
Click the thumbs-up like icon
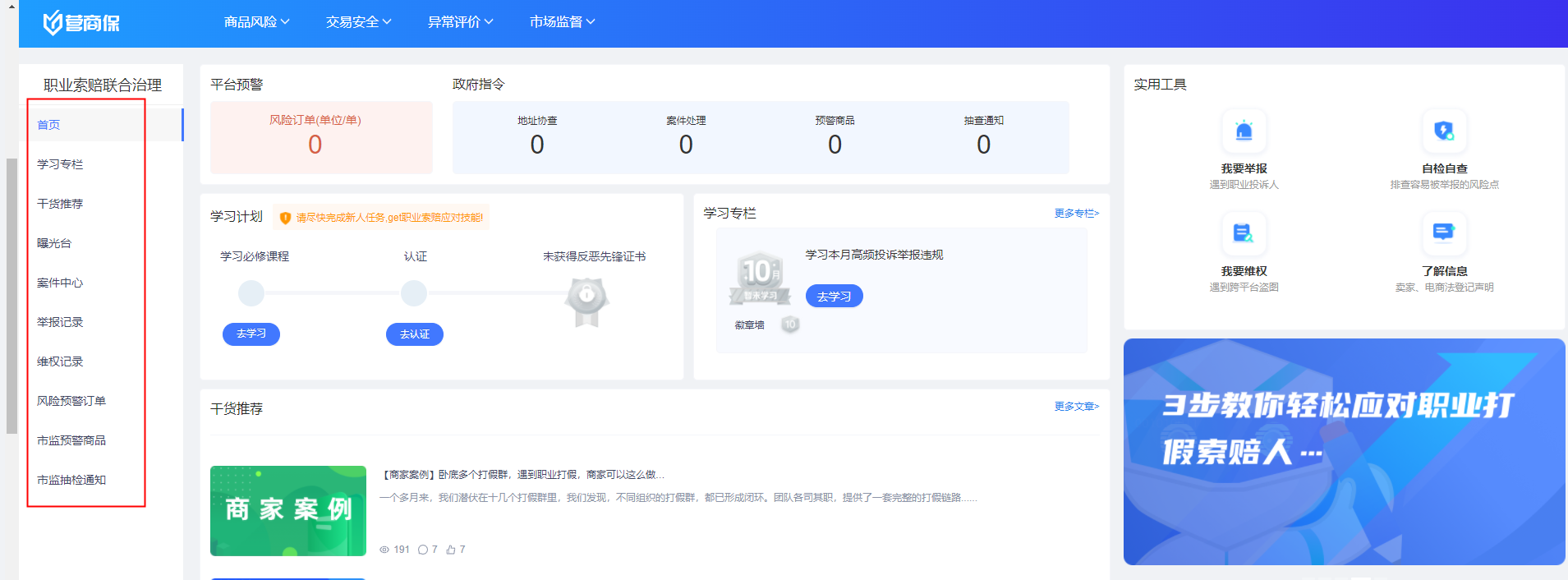(451, 550)
